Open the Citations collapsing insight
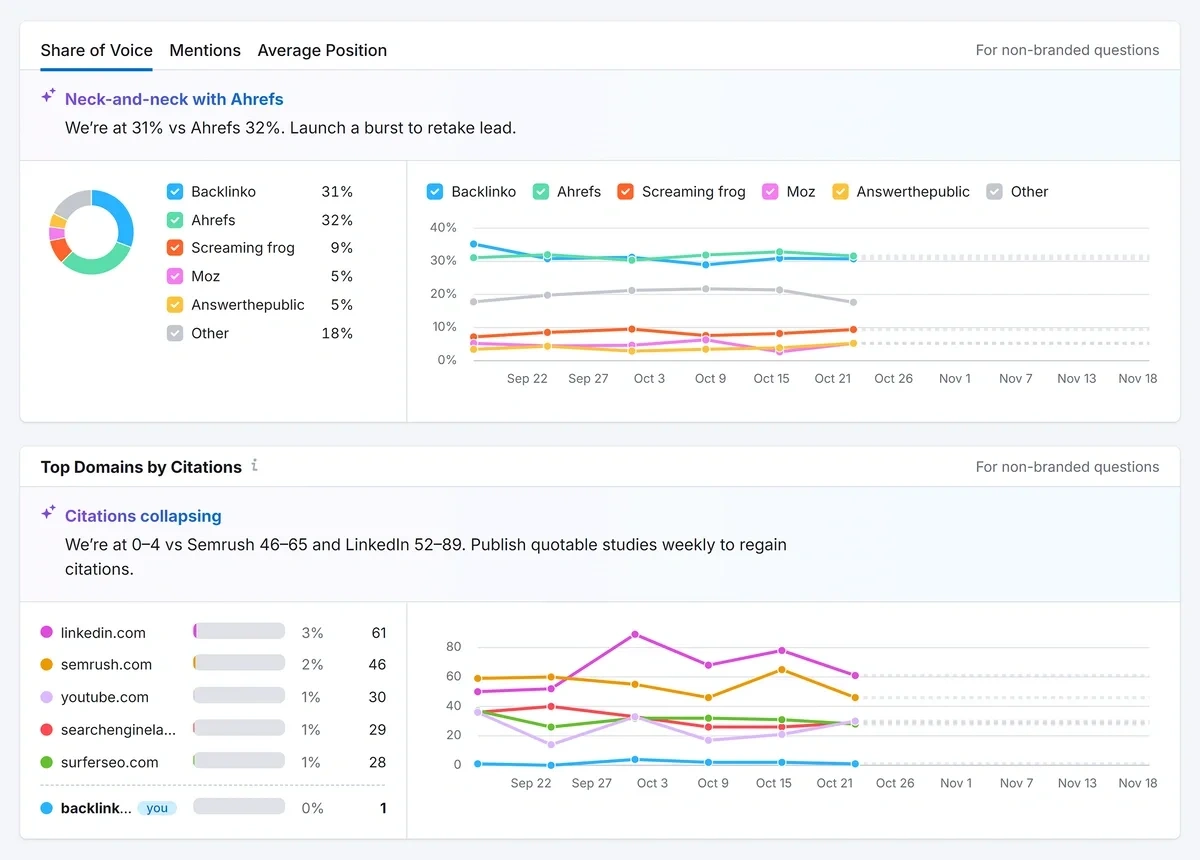The image size is (1200, 860). 142,516
